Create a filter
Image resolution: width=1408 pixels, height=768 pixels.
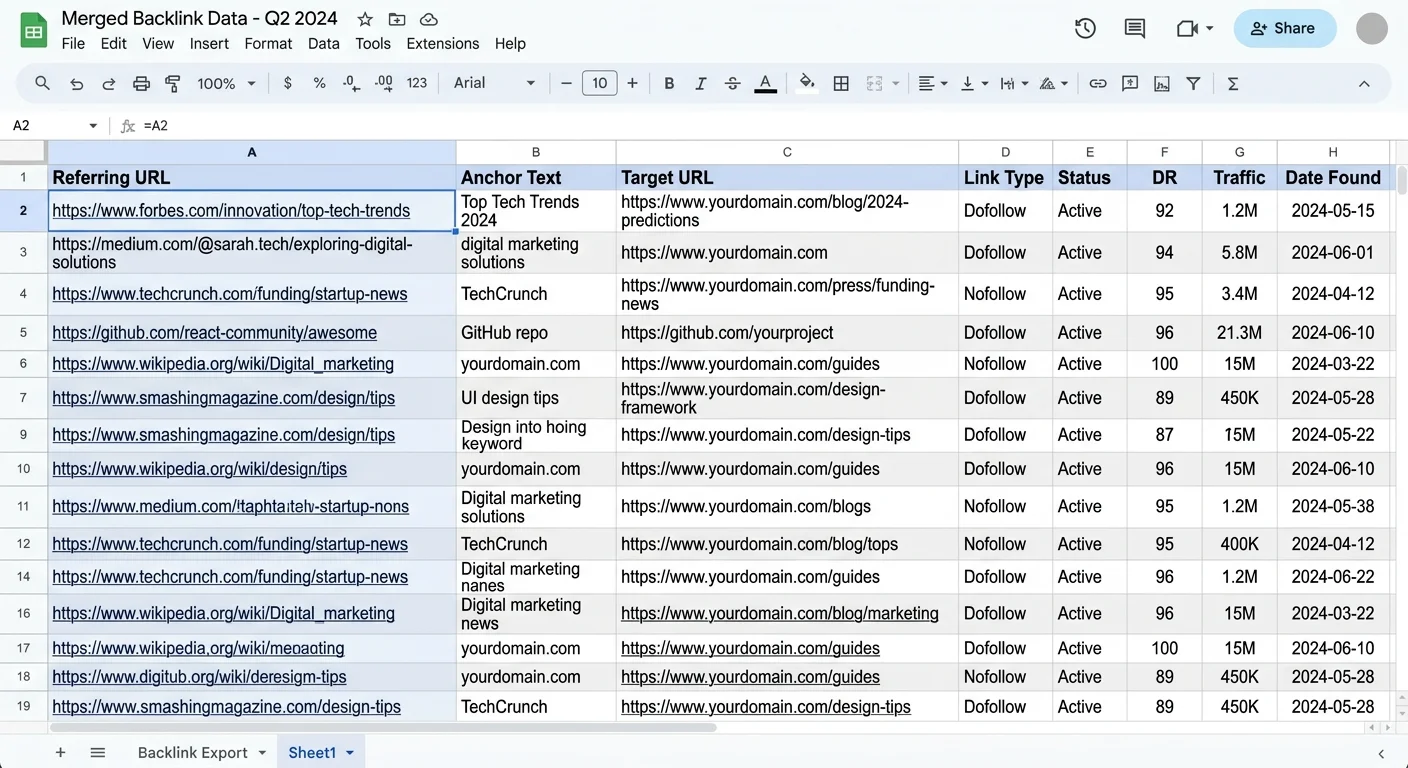click(x=1193, y=84)
